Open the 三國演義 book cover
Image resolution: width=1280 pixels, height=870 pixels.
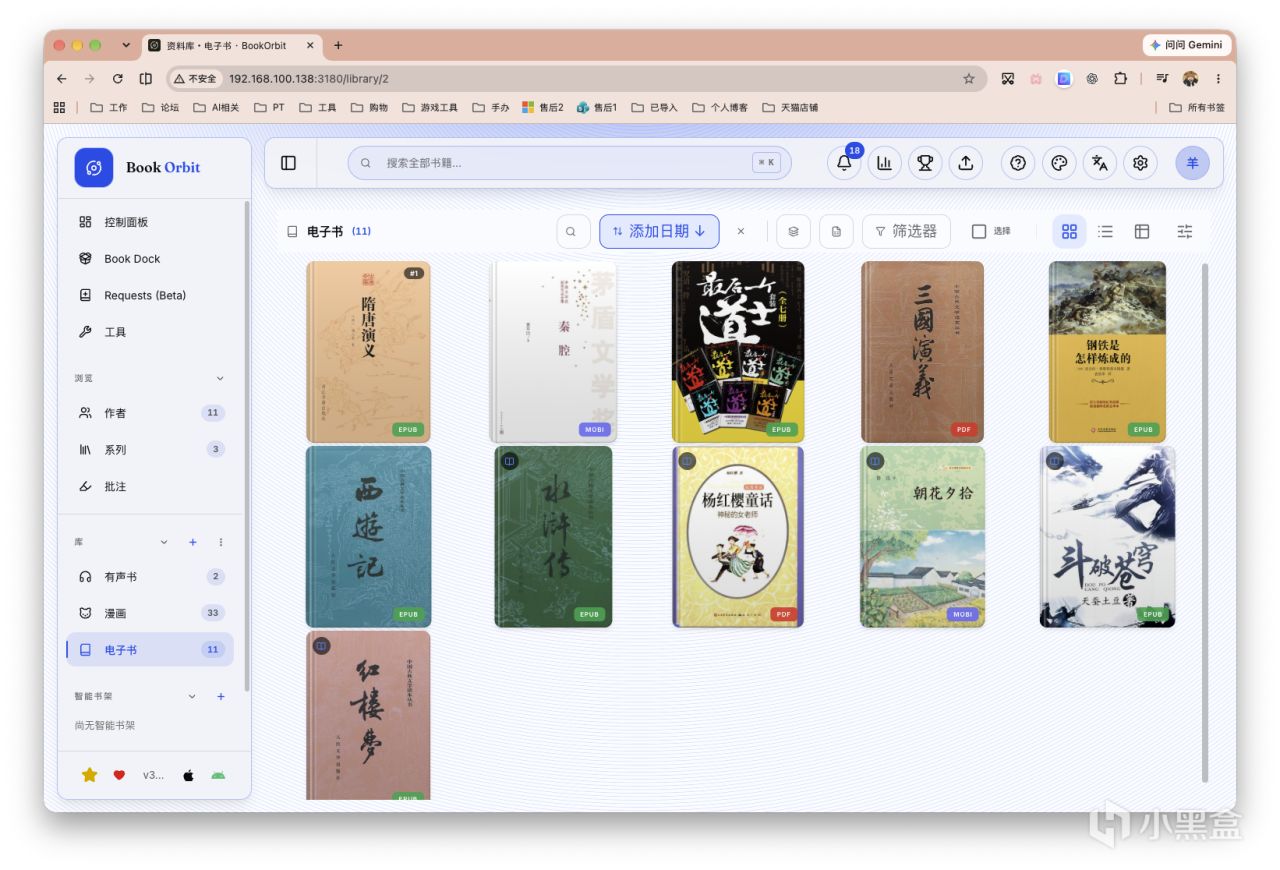point(922,352)
